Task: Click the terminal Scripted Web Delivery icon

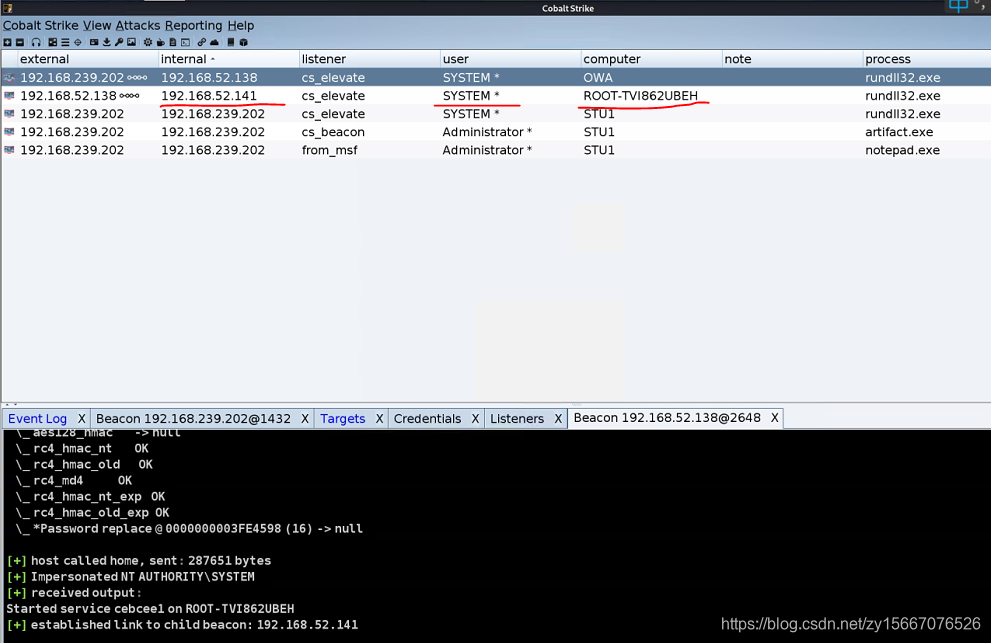Action: (x=185, y=42)
